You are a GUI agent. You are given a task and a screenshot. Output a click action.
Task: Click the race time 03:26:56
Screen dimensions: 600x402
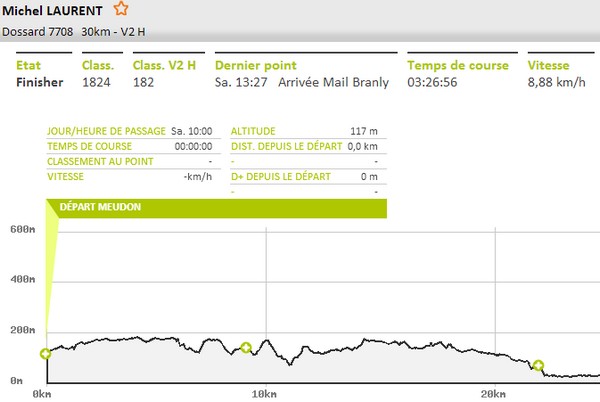pos(433,82)
